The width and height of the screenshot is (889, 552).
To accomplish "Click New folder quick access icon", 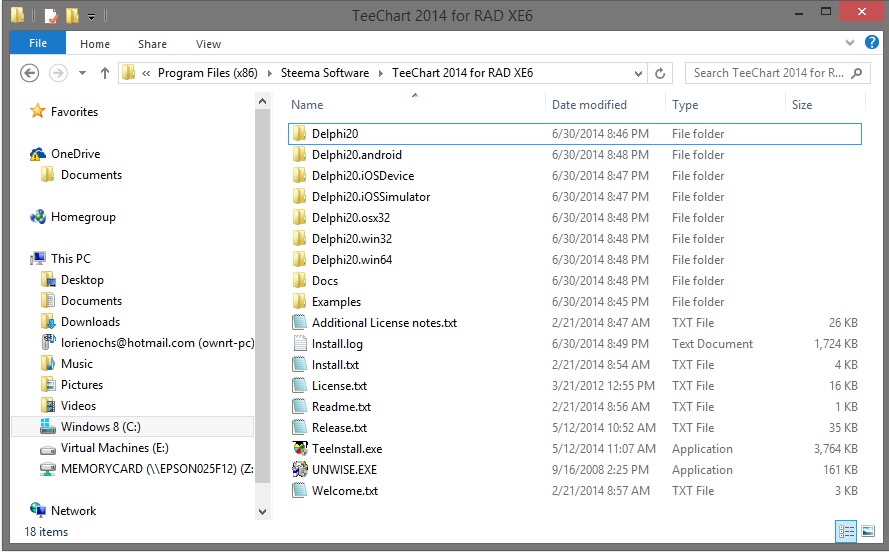I will point(72,15).
